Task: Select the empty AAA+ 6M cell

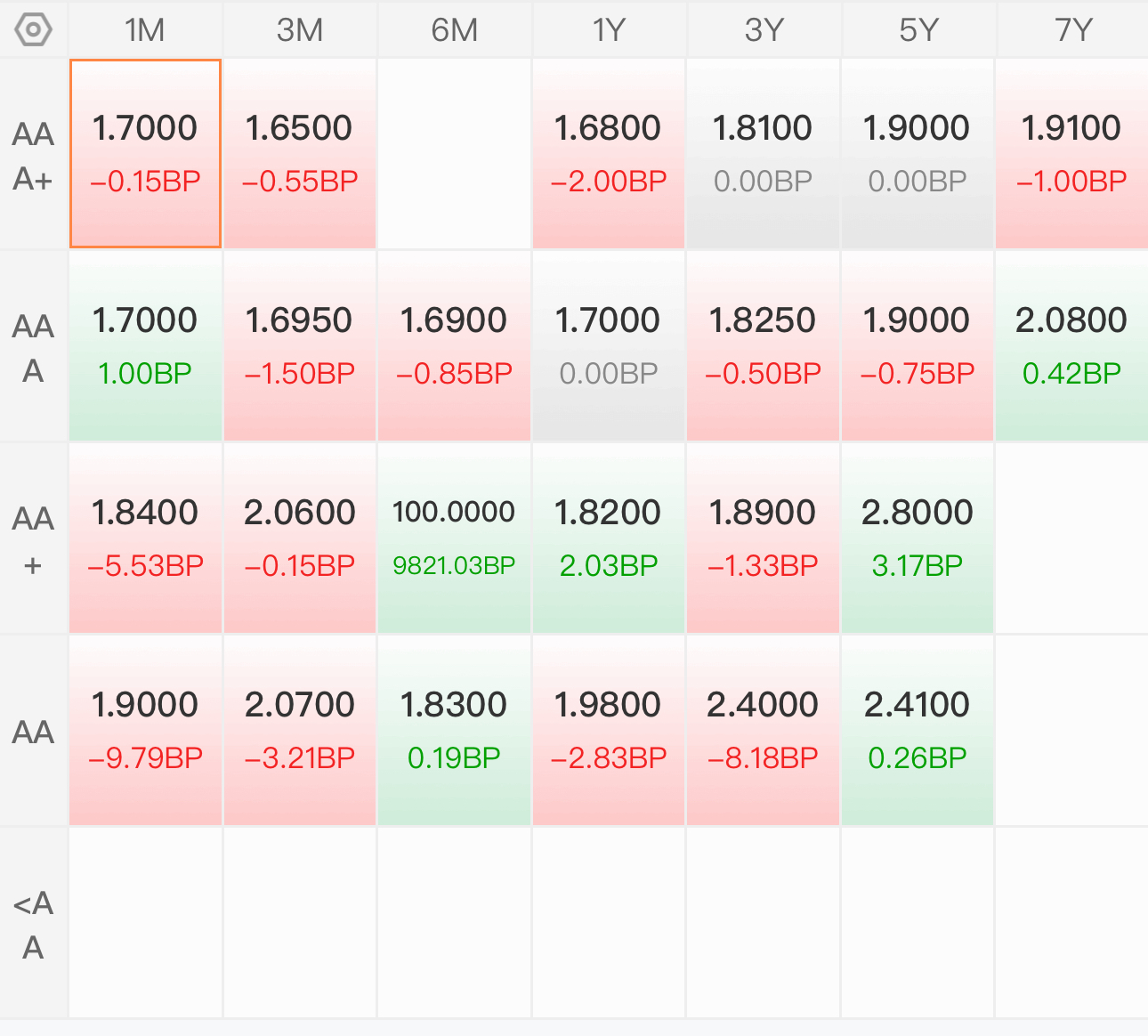Action: pos(454,154)
